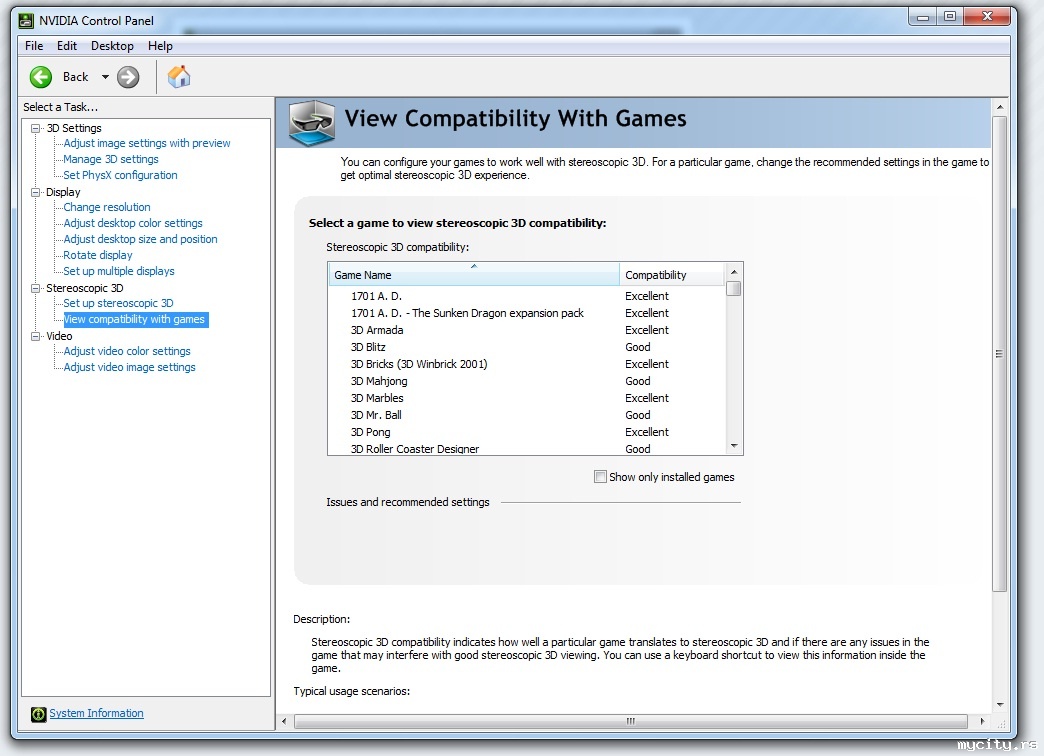Click main page vertical scrollbar thumb
Viewport: 1044px width, 756px height.
coord(999,354)
